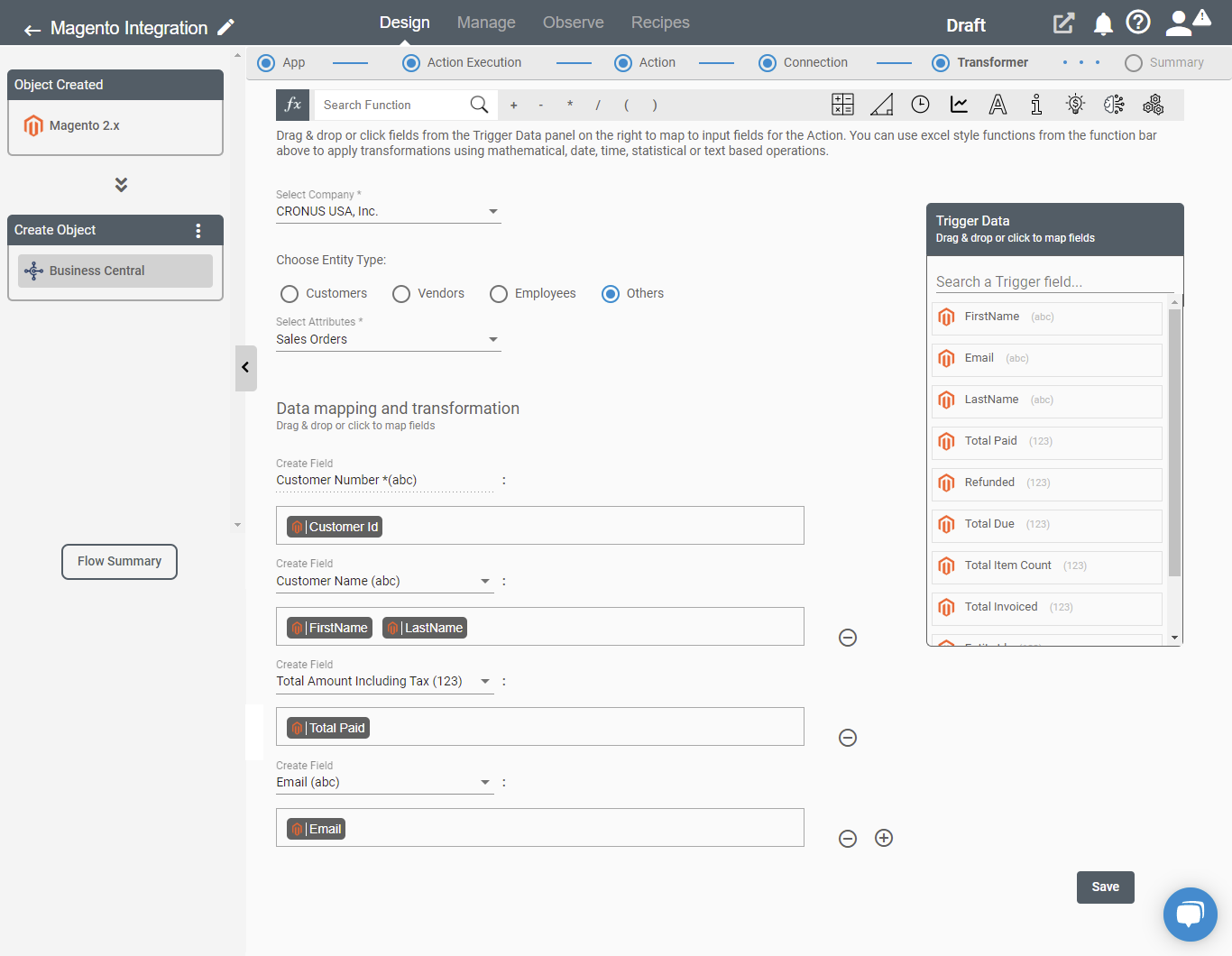Click the Transformer step label
Viewport: 1232px width, 956px height.
pyautogui.click(x=992, y=63)
